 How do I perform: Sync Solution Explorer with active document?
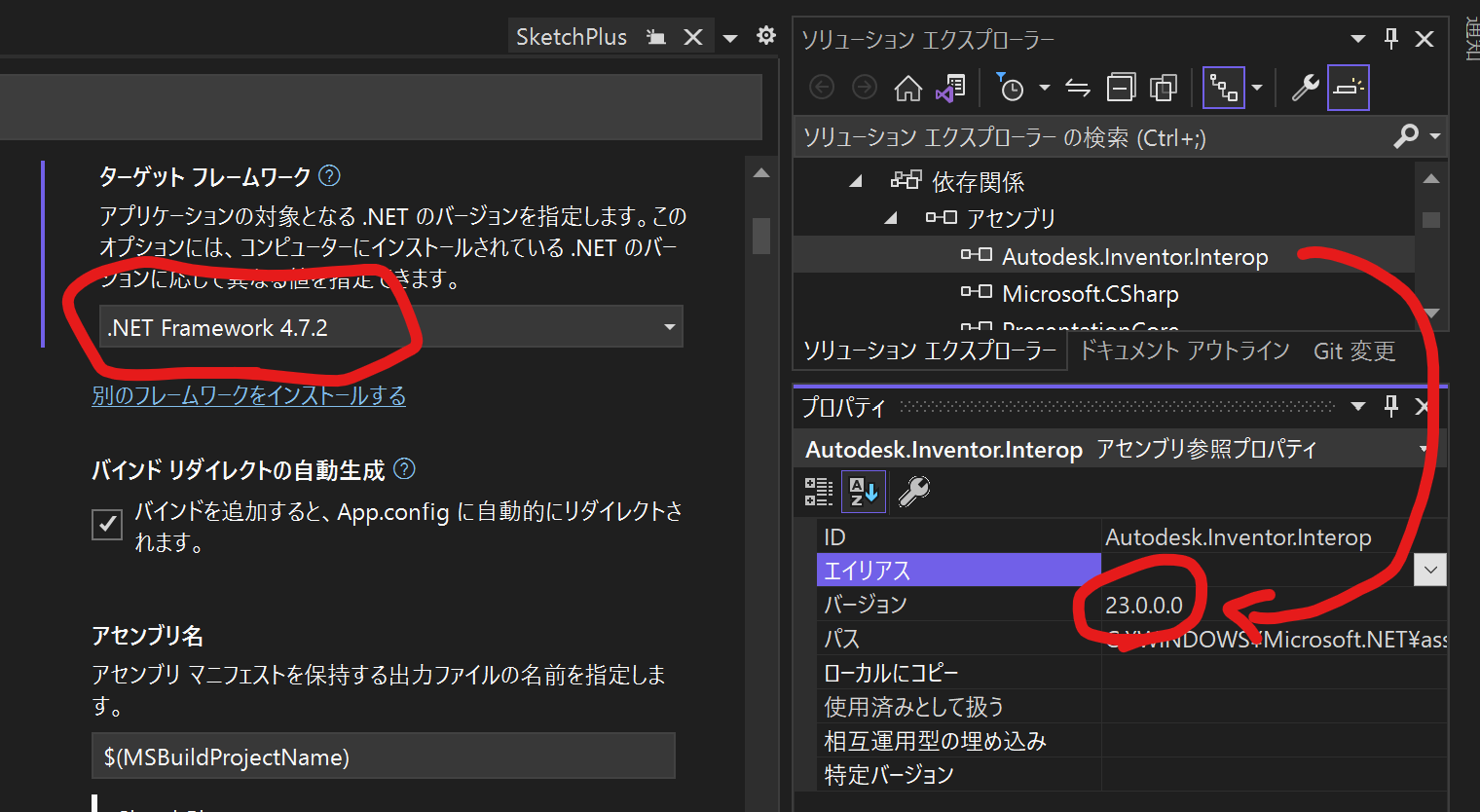click(1077, 87)
